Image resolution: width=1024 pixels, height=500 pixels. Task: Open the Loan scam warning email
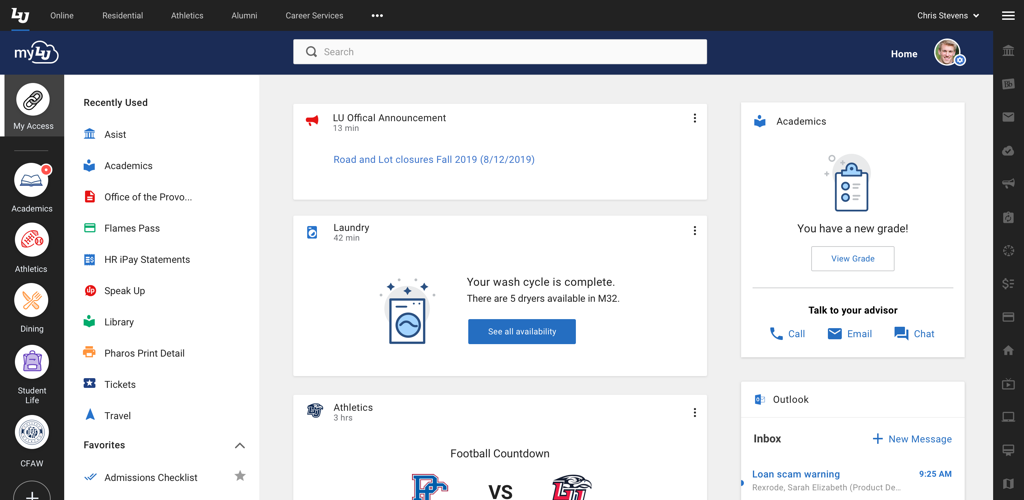point(796,475)
